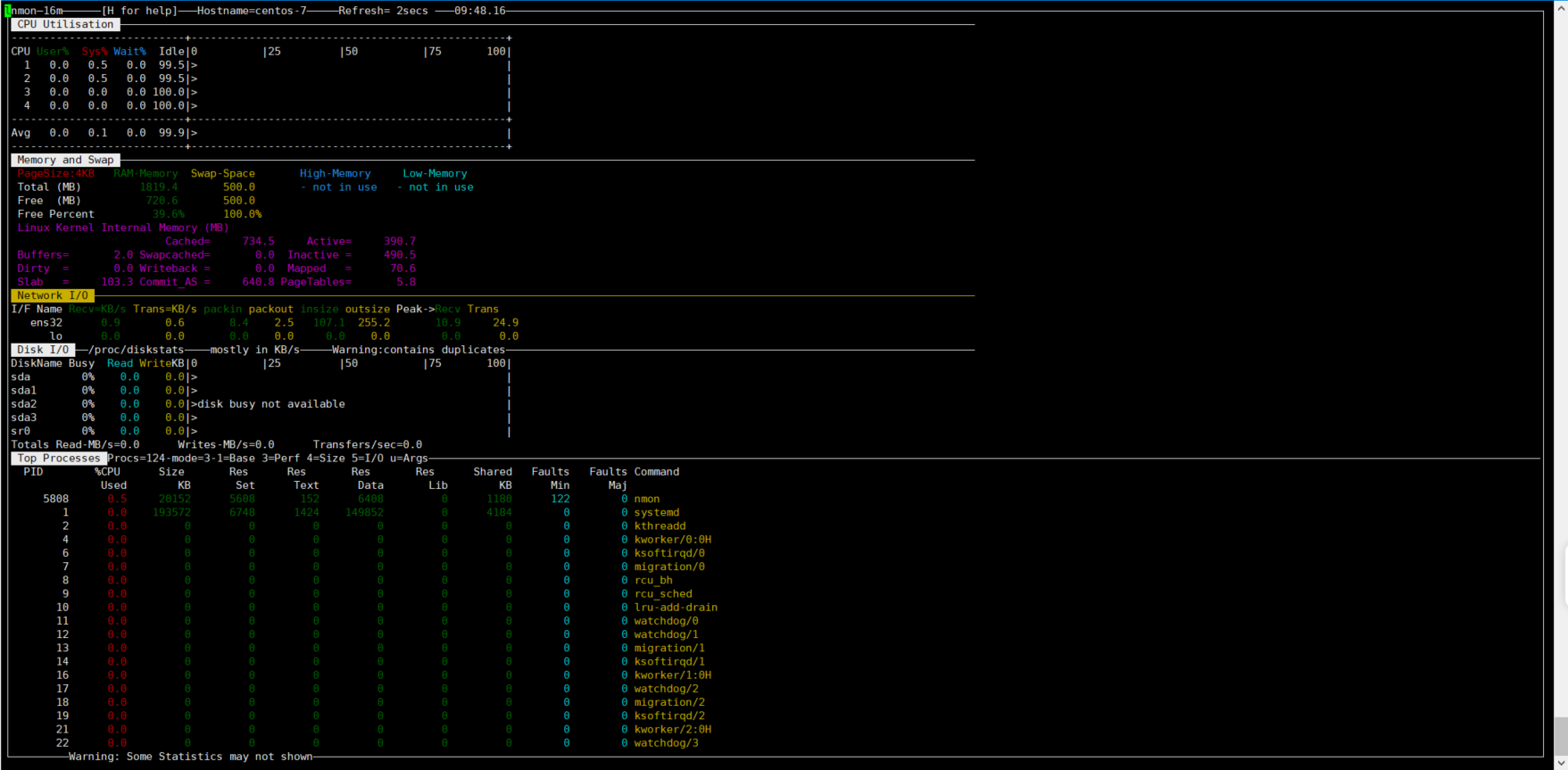1568x770 pixels.
Task: Click the swap free percent 100.0%
Action: pyautogui.click(x=242, y=214)
